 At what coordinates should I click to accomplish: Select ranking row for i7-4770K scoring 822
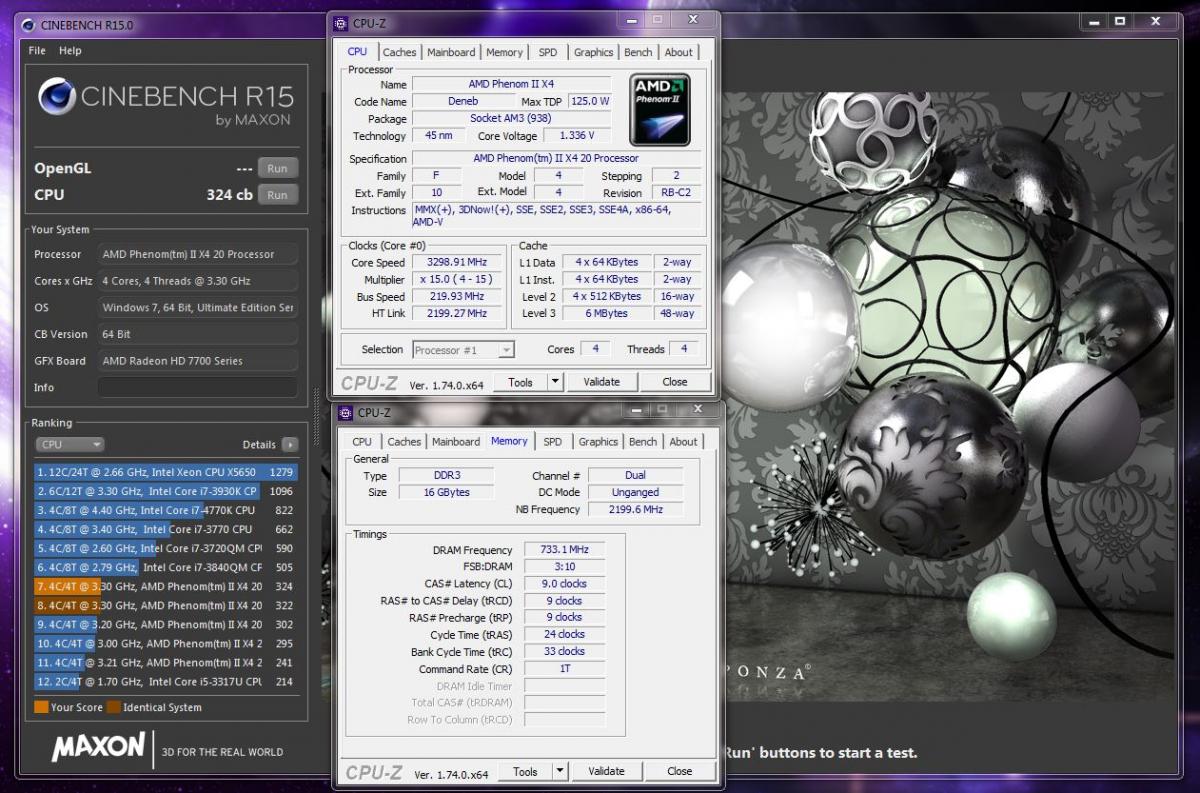point(165,510)
